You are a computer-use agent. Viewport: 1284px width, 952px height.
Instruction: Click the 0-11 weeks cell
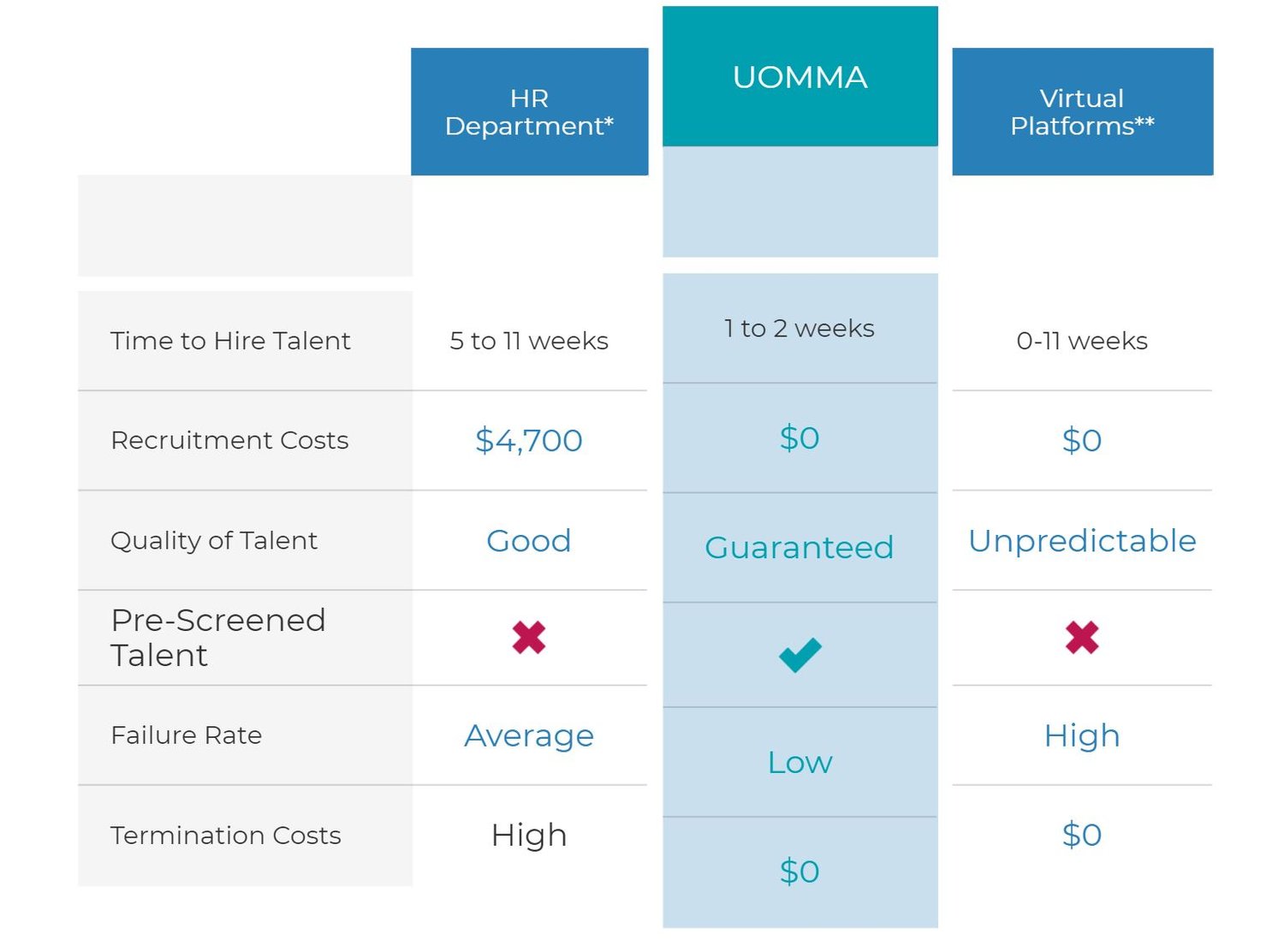point(1082,341)
